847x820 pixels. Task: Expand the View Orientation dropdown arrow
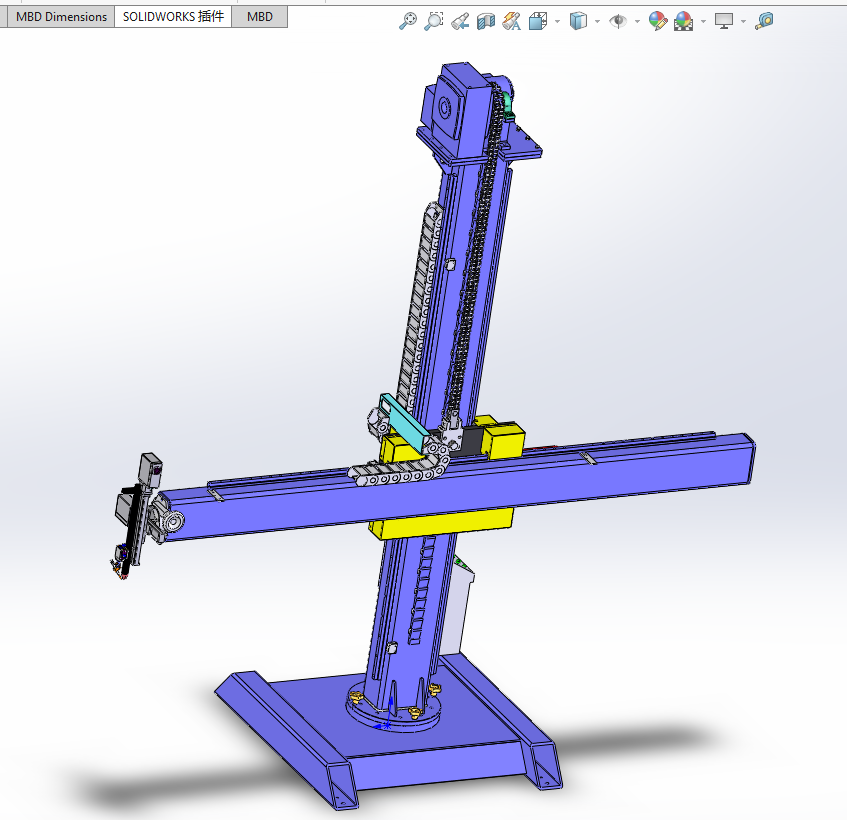click(x=557, y=22)
